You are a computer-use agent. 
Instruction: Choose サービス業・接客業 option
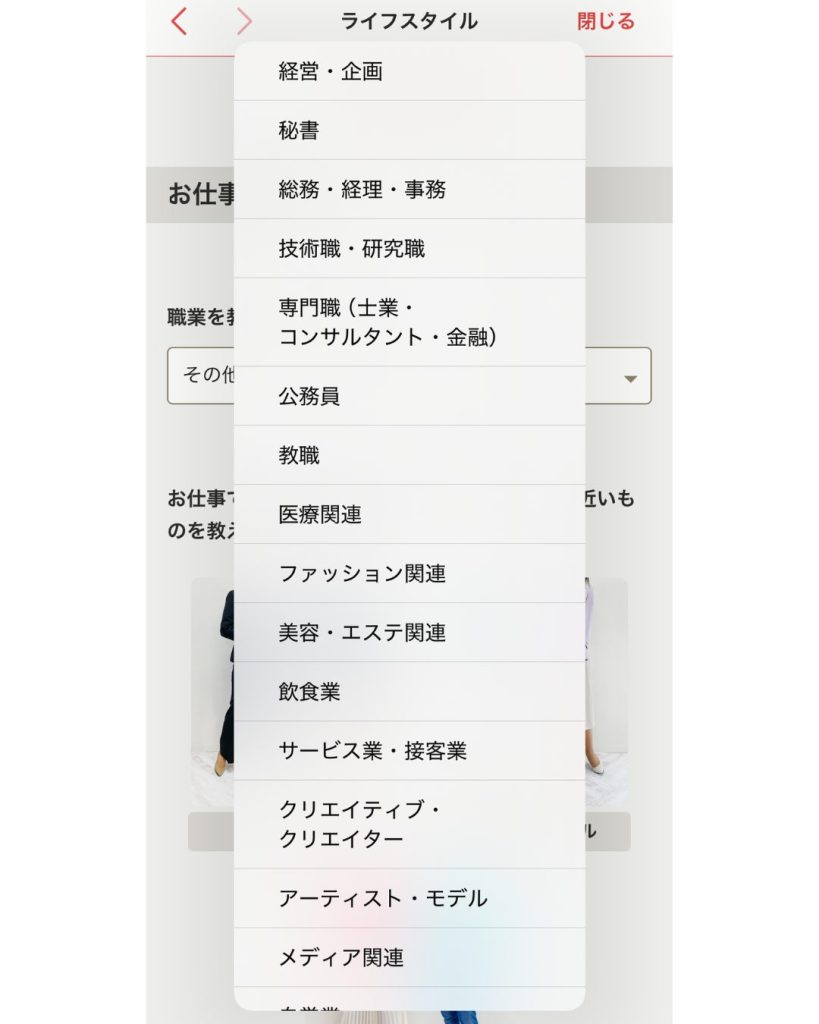click(x=409, y=750)
